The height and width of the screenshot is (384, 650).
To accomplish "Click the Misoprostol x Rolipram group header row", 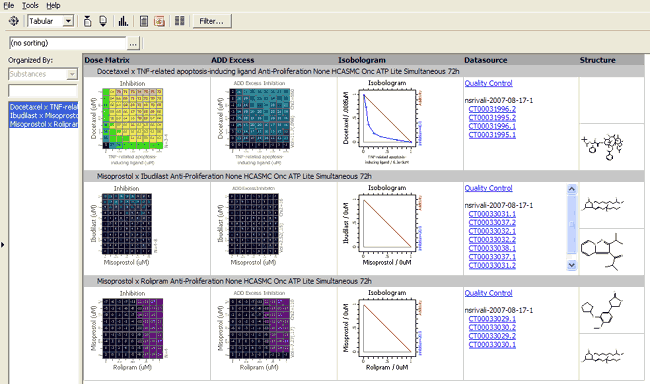I will point(364,281).
